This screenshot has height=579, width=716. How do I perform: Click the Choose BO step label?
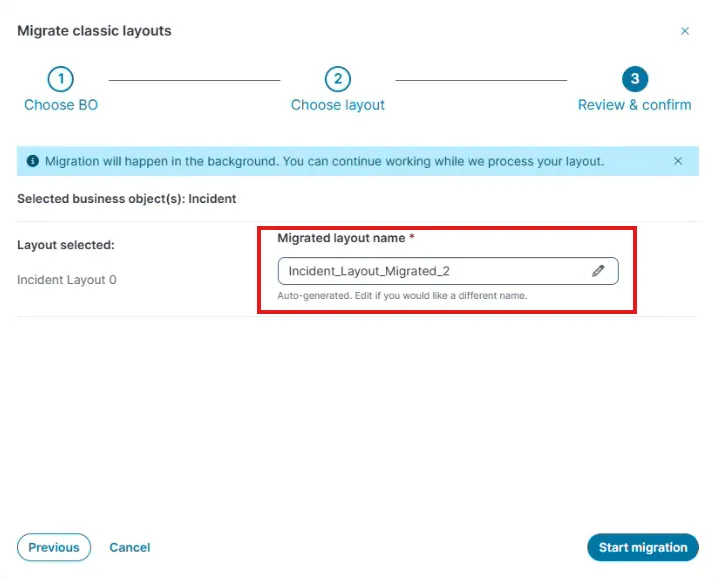click(61, 105)
